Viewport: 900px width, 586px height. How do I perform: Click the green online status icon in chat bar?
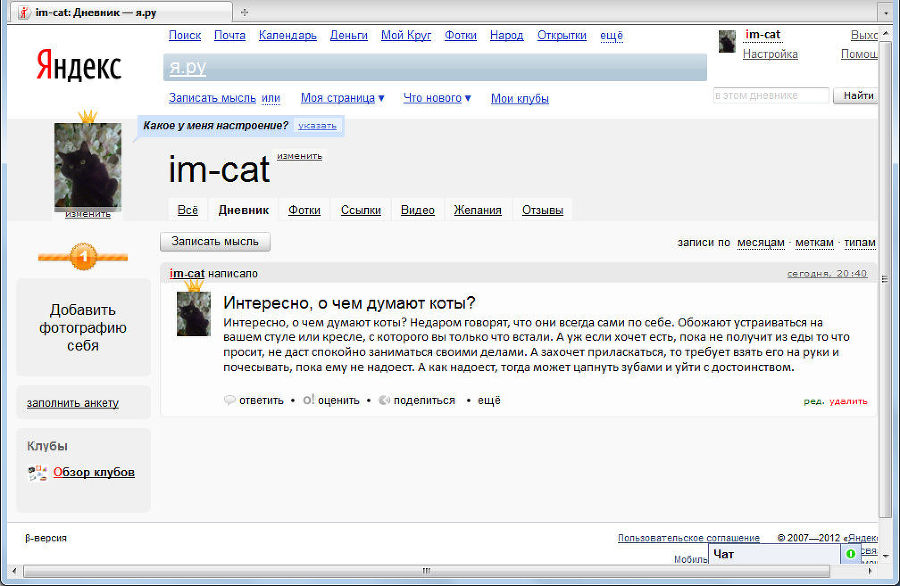click(852, 553)
